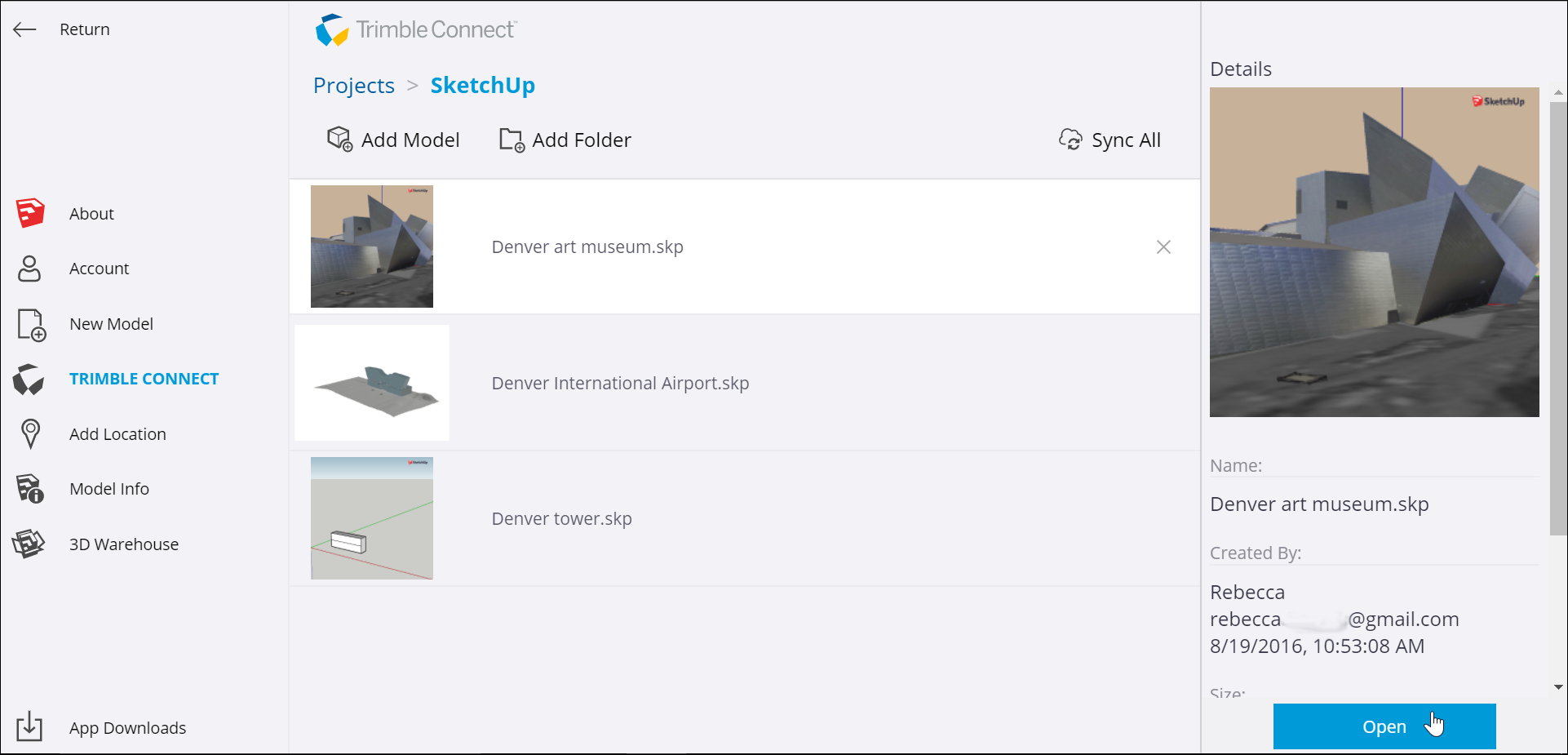Click the Add Model cube icon
This screenshot has height=755, width=1568.
[339, 140]
